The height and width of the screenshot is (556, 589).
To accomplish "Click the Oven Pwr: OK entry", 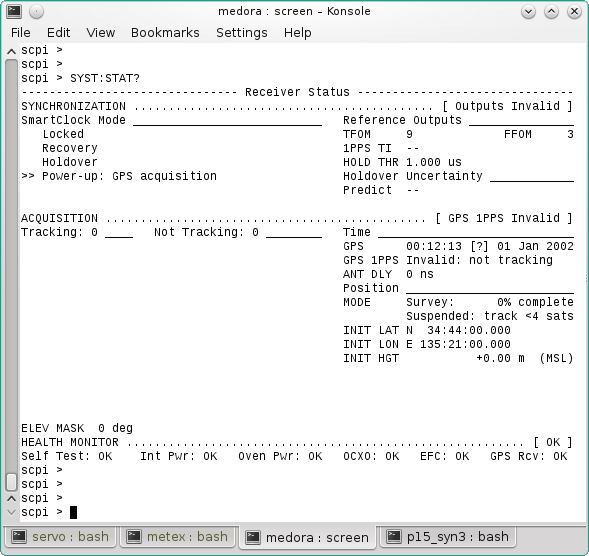I will pyautogui.click(x=280, y=456).
